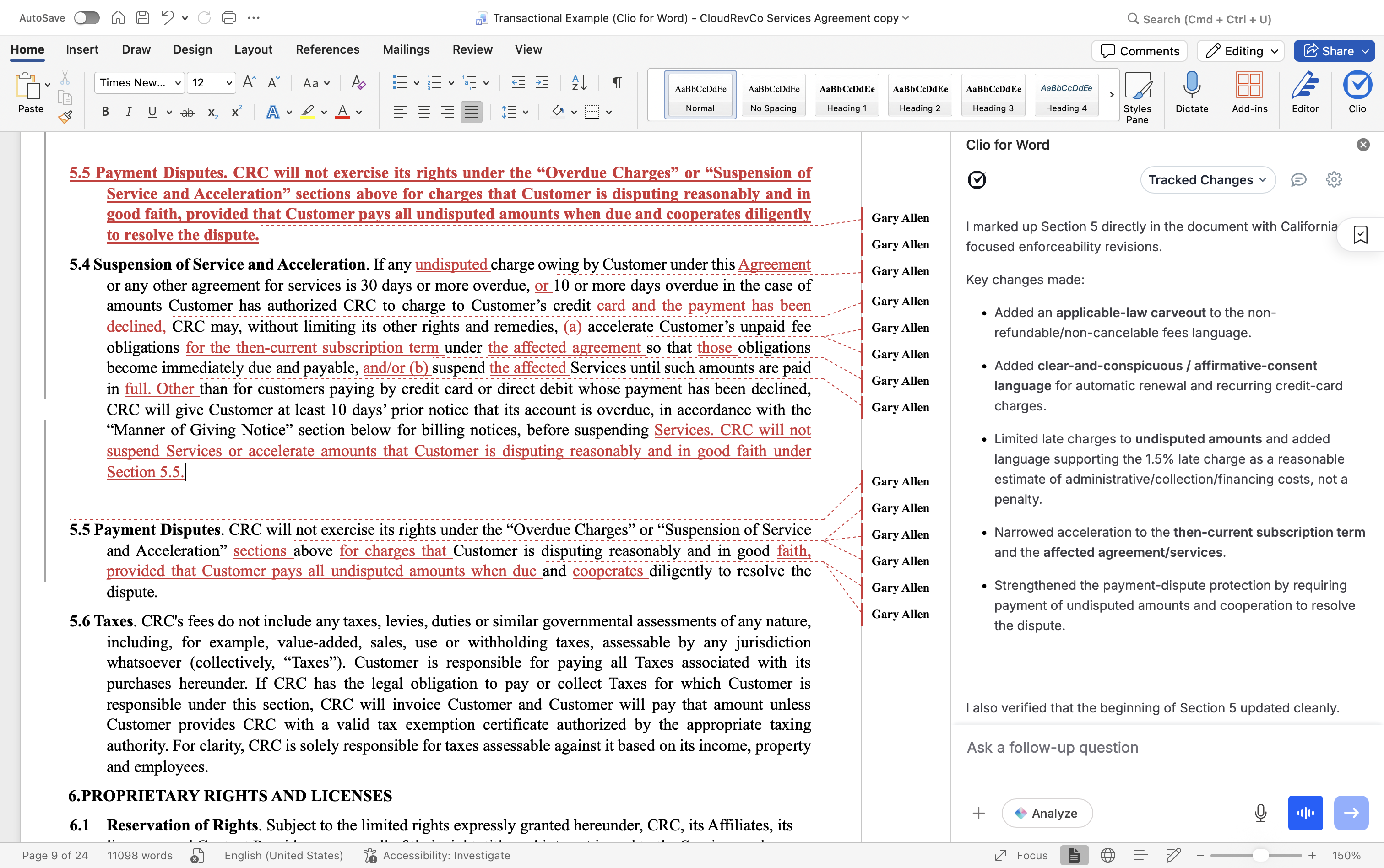The width and height of the screenshot is (1384, 868).
Task: Open the Insert ribbon tab
Action: [x=82, y=49]
